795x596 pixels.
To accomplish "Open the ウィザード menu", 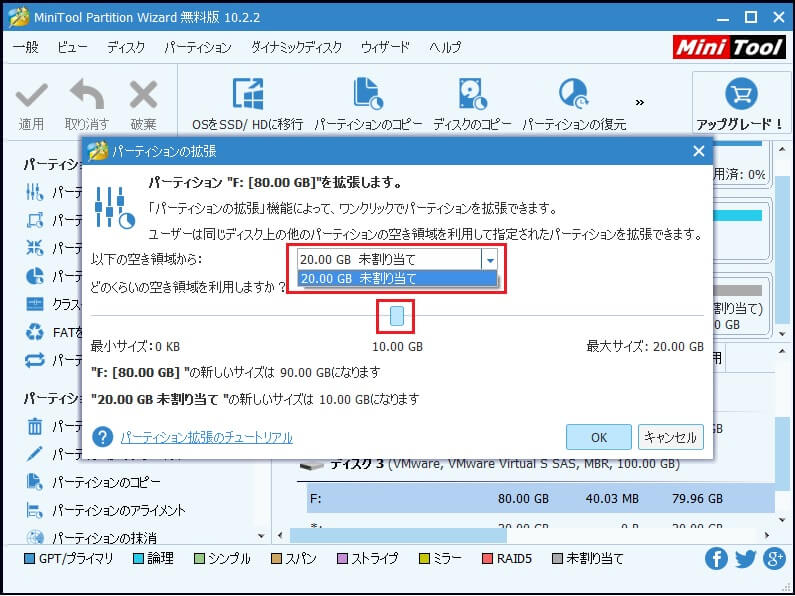I will pyautogui.click(x=385, y=47).
